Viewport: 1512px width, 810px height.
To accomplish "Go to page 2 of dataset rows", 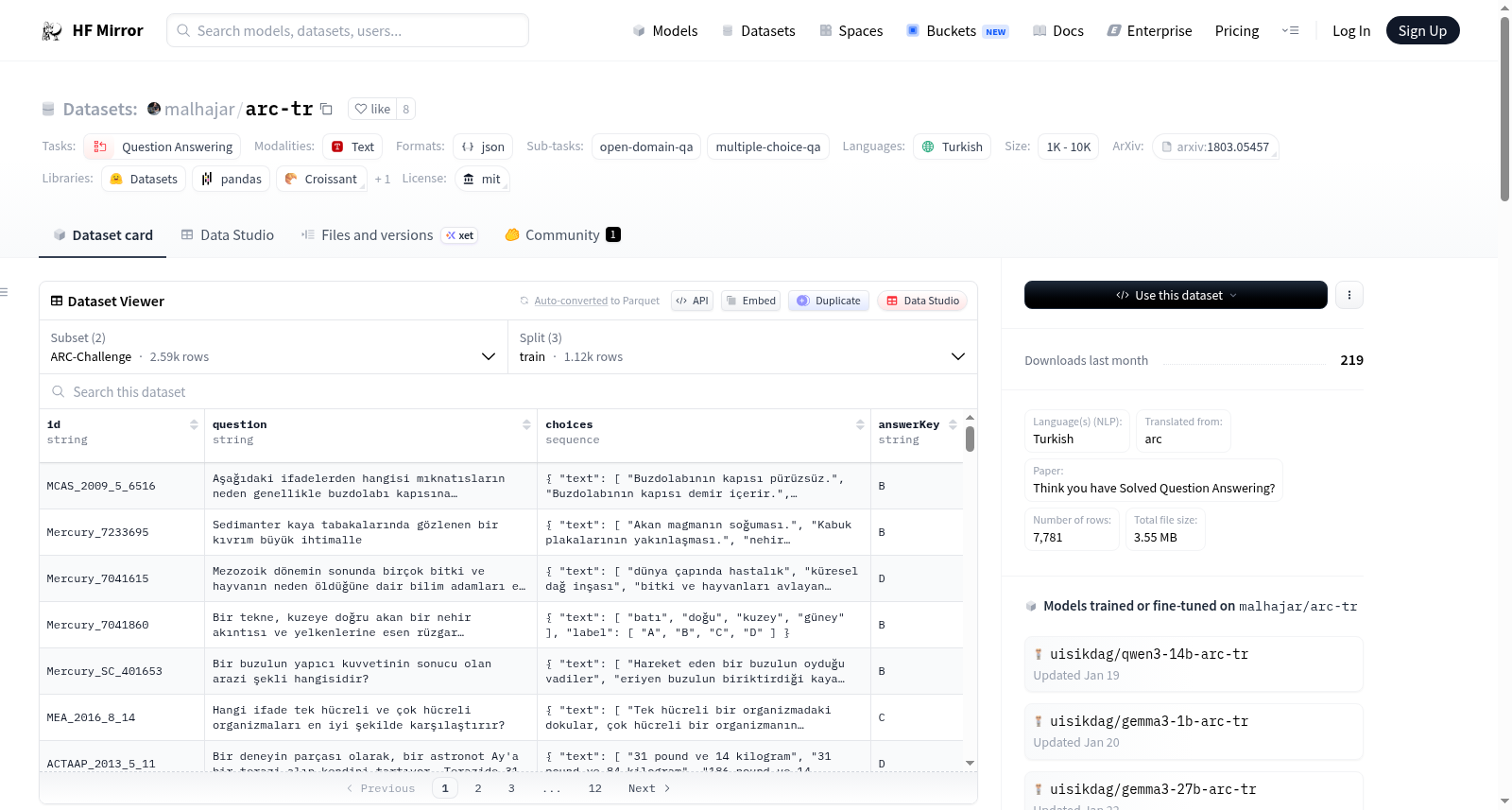I will (478, 788).
